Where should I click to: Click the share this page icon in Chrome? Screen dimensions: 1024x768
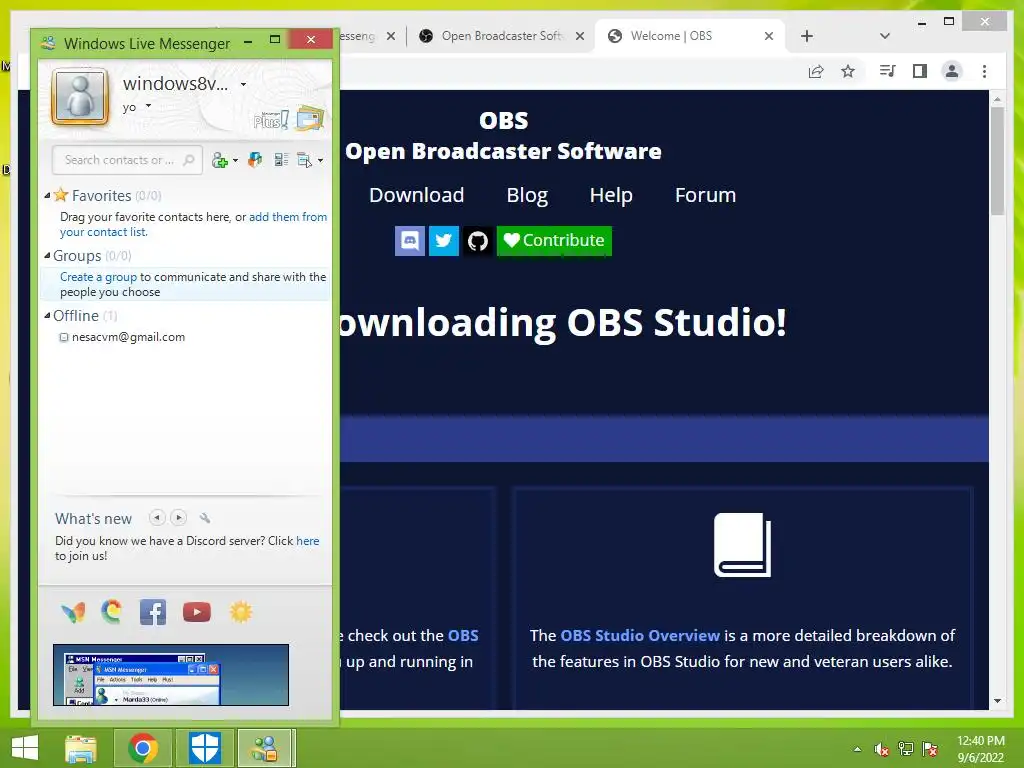(816, 71)
